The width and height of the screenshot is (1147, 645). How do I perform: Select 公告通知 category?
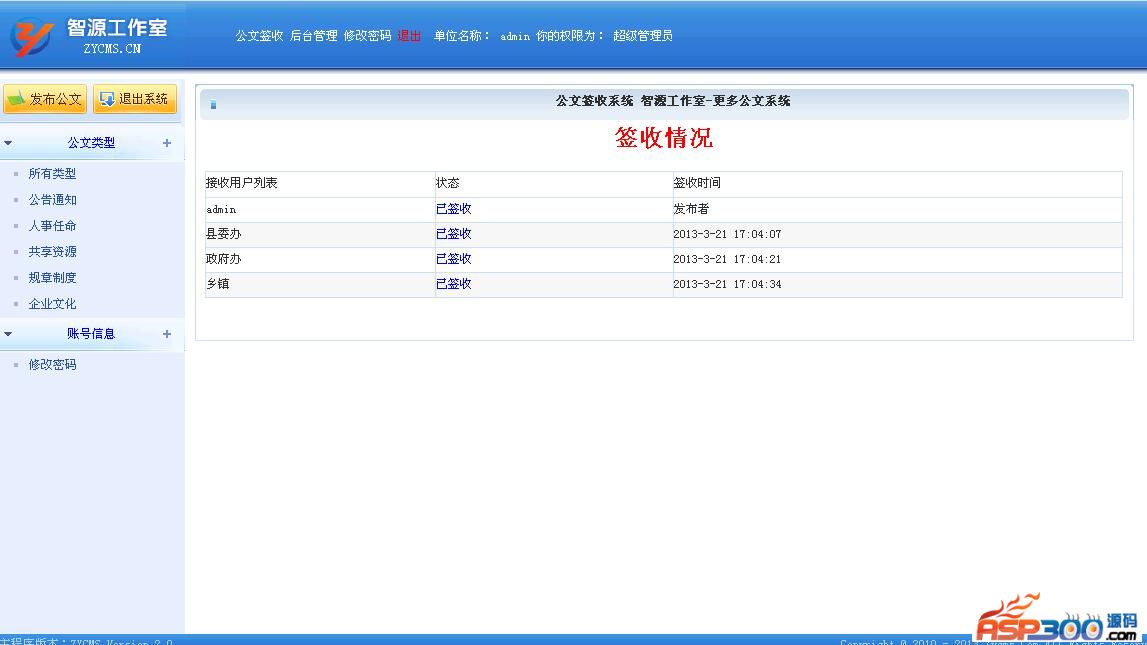(52, 200)
